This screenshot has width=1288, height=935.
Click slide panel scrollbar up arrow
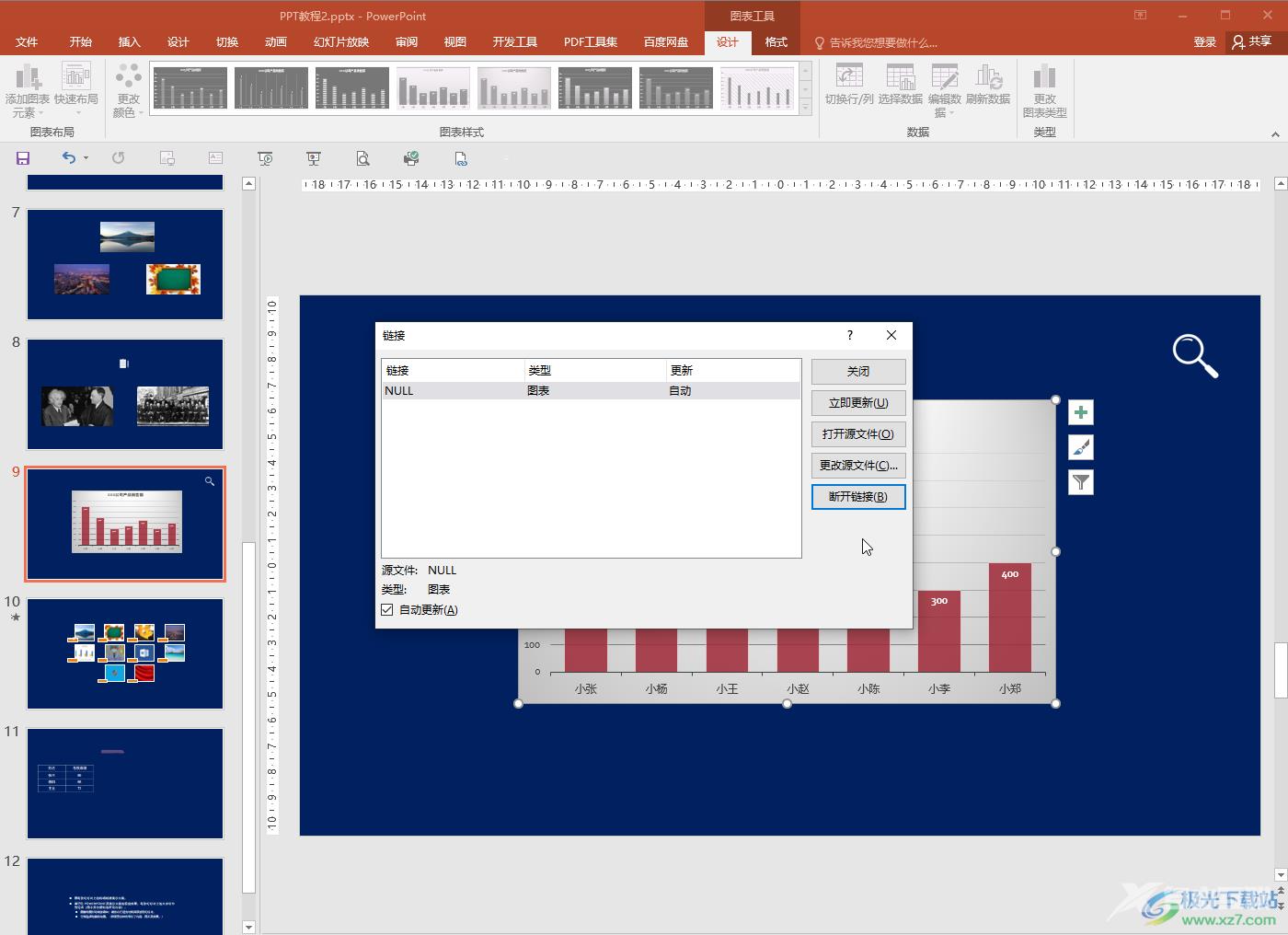pyautogui.click(x=248, y=183)
